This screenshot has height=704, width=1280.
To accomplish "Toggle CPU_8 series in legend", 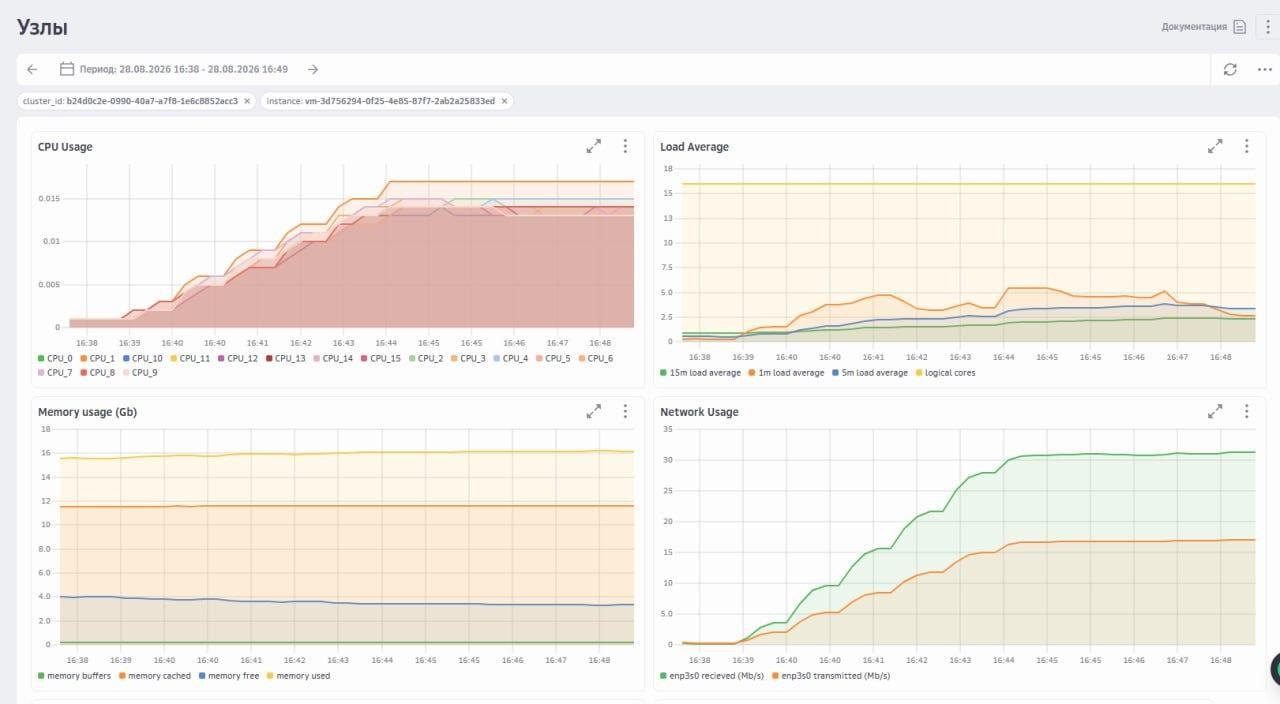I will coord(98,372).
